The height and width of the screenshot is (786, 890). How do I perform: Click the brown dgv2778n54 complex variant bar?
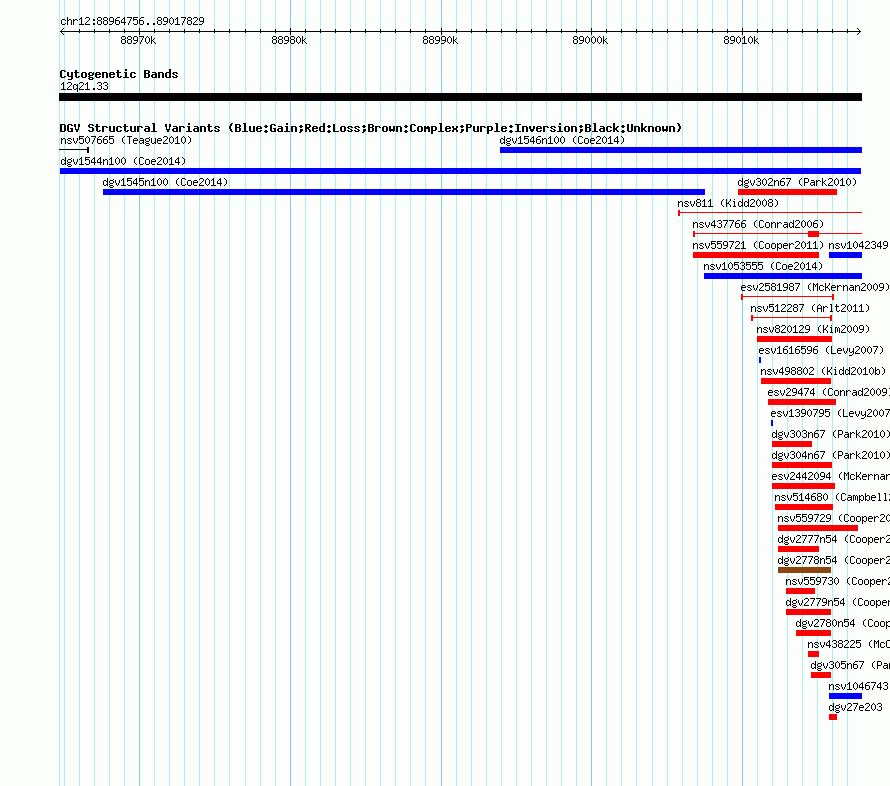(x=804, y=570)
